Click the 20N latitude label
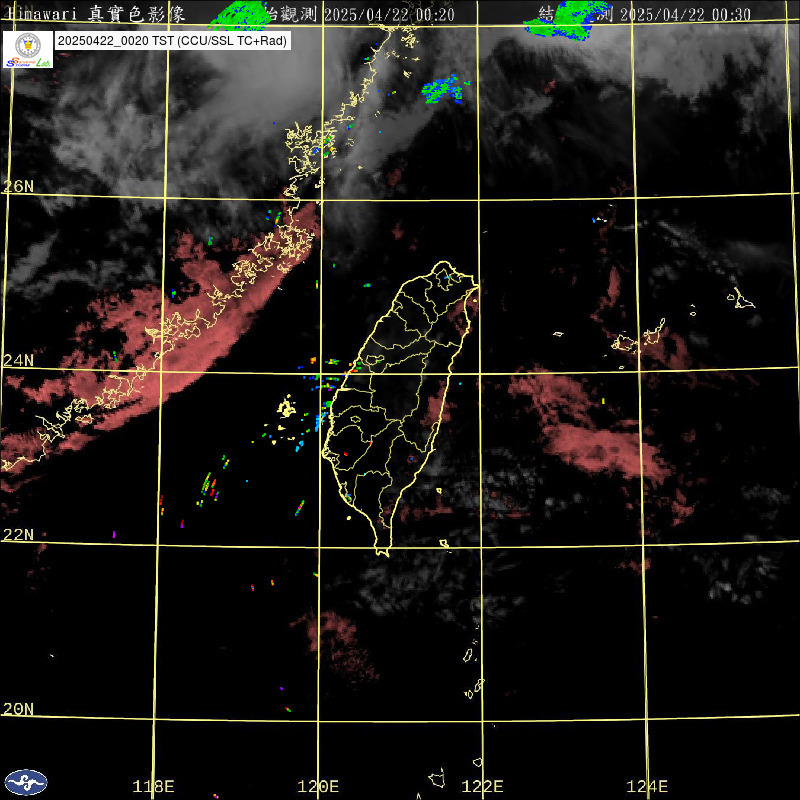The height and width of the screenshot is (800, 800). click(x=18, y=709)
